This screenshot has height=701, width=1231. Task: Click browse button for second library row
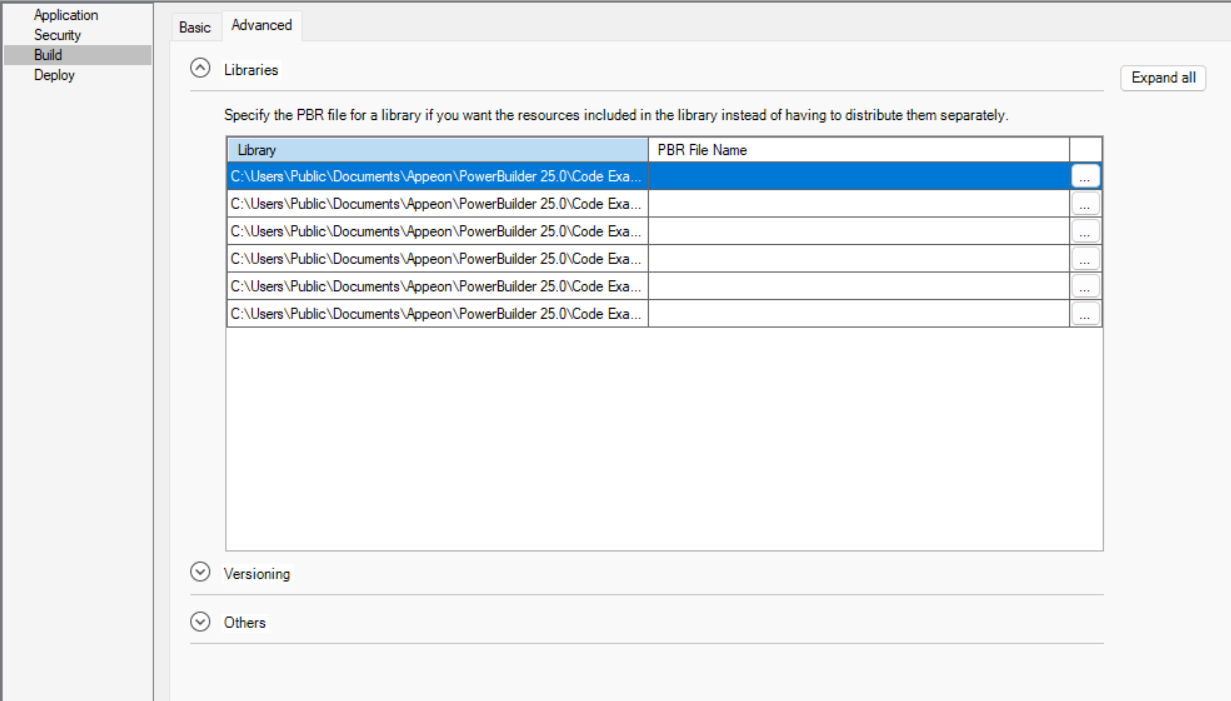tap(1085, 204)
